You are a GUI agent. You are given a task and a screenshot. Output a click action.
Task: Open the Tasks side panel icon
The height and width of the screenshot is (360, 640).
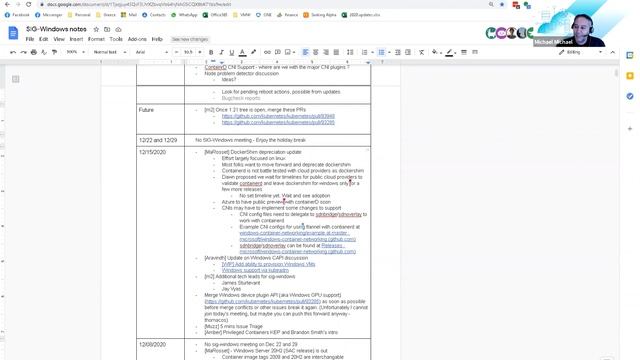point(630,96)
